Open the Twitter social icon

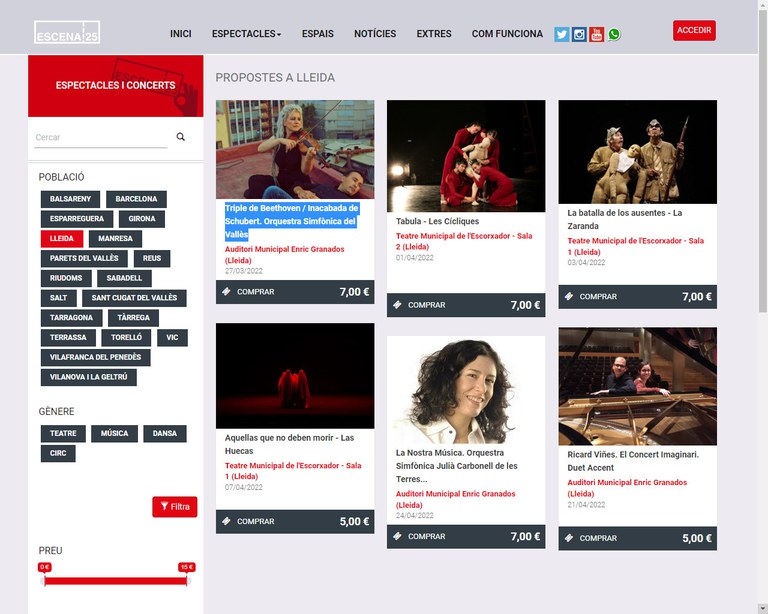(x=562, y=34)
